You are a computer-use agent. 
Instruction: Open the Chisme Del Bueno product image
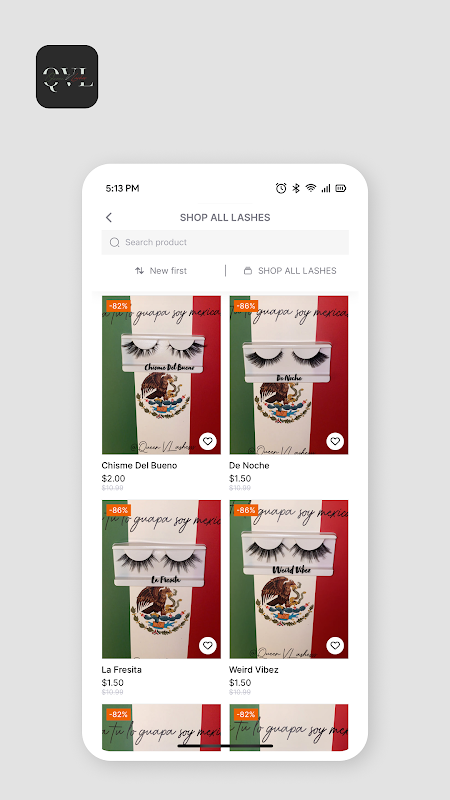pos(161,375)
